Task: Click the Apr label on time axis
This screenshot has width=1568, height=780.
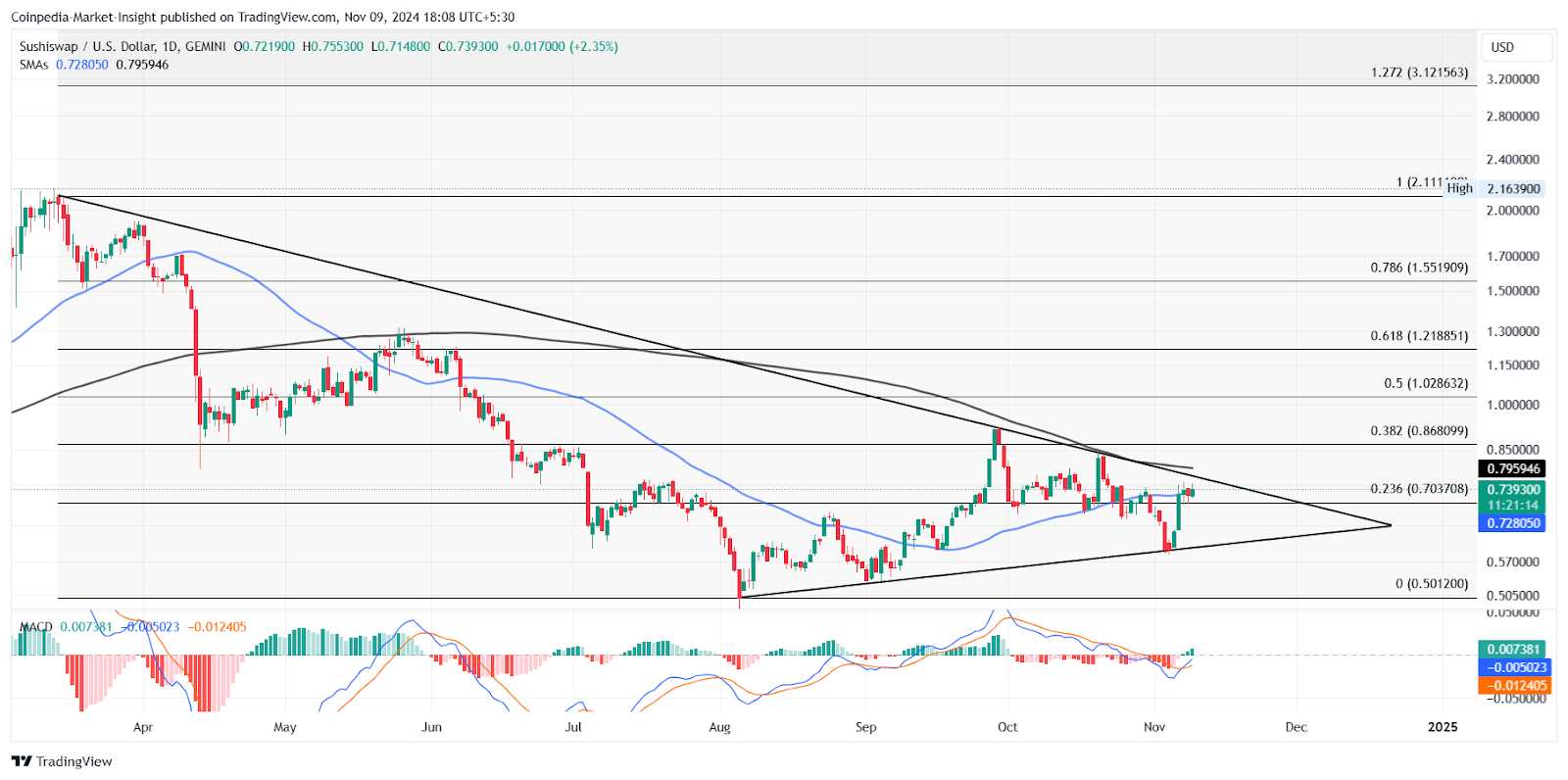Action: [x=143, y=727]
